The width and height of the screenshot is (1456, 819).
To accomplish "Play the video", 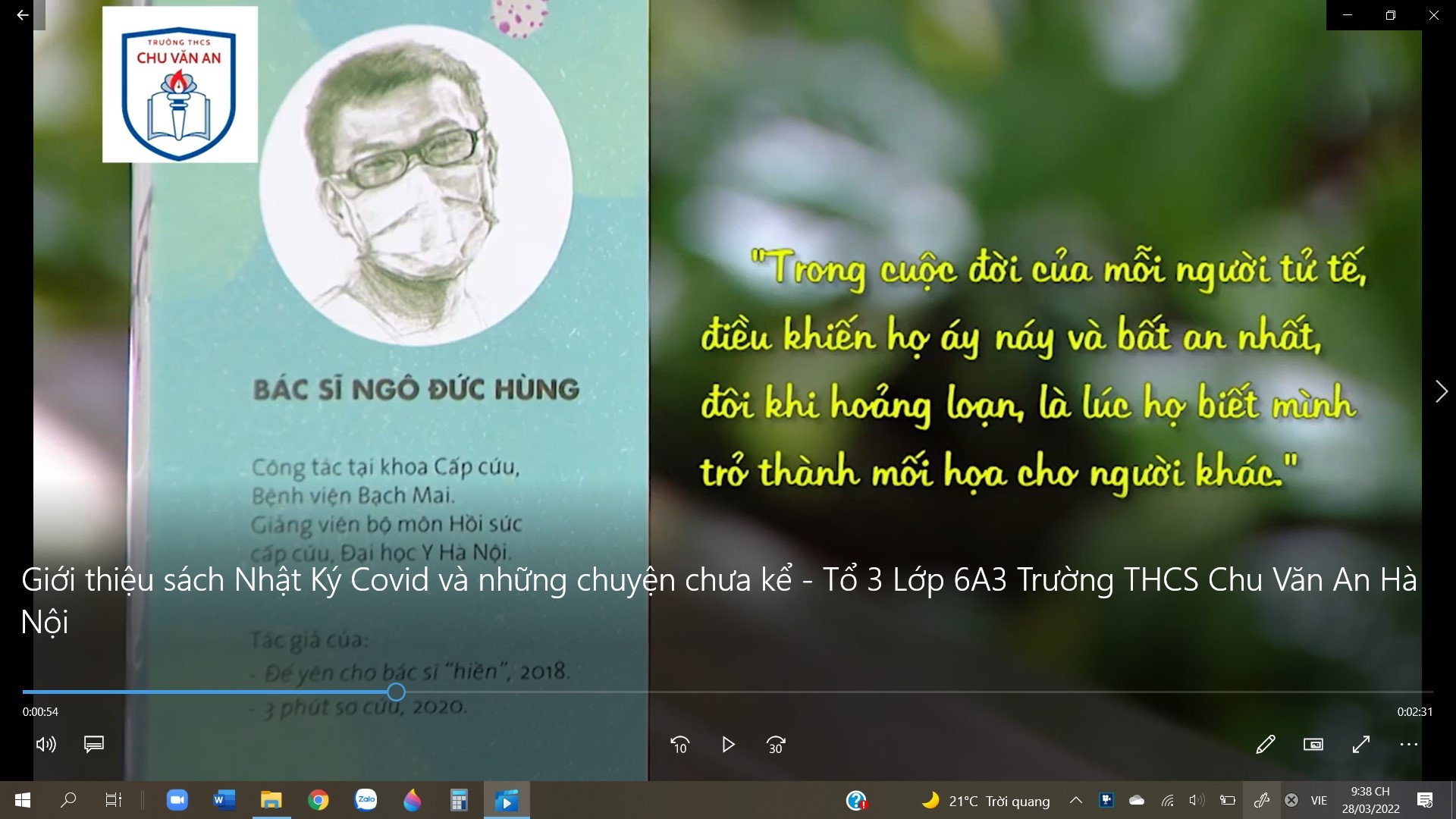I will pos(728,745).
